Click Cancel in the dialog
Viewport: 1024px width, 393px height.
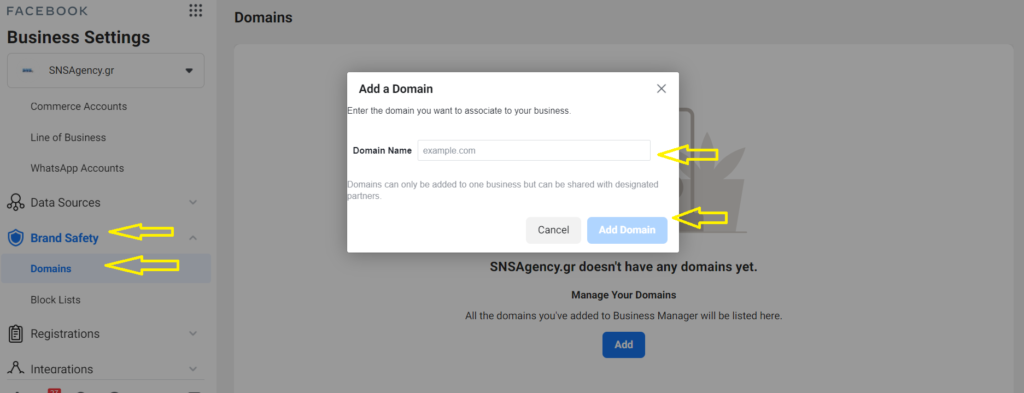(553, 230)
